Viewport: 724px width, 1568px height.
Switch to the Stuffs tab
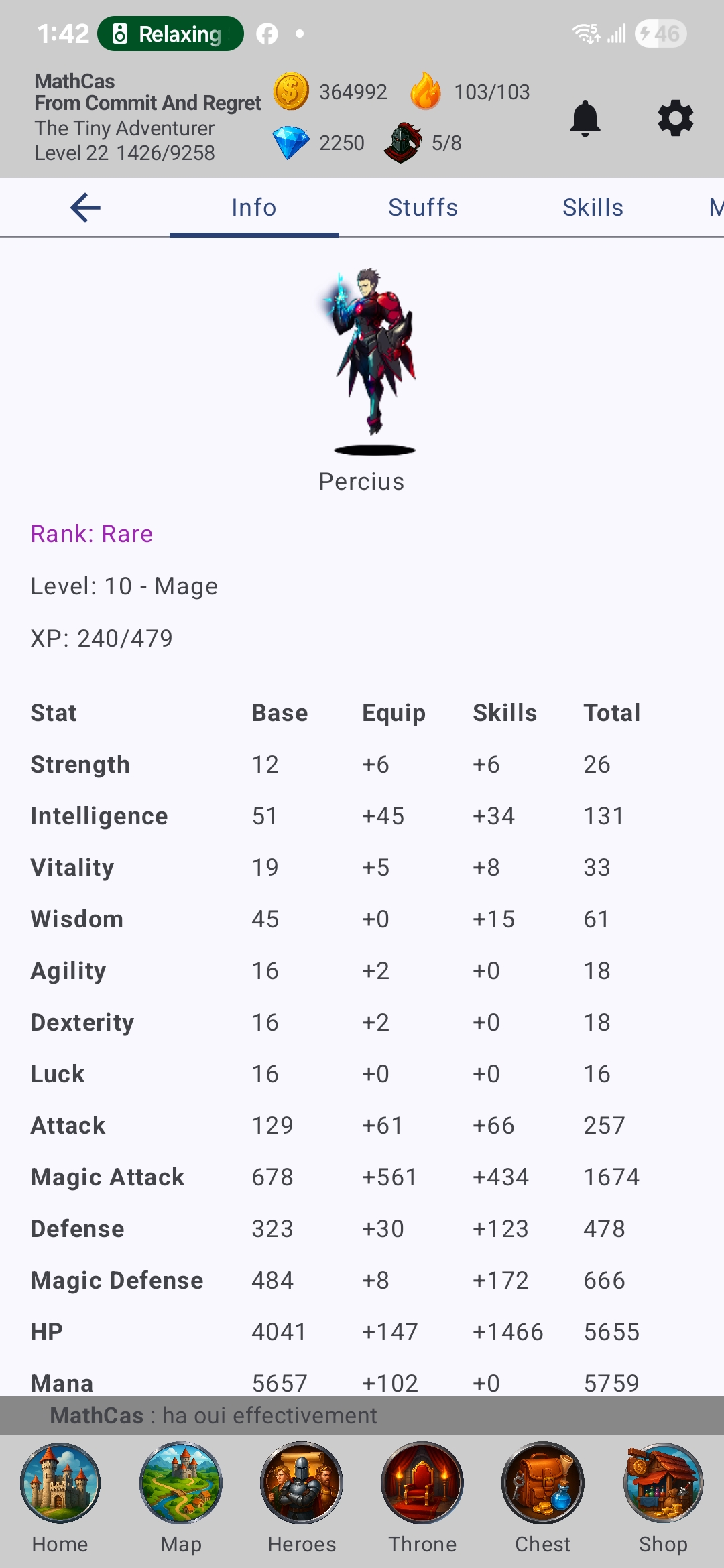pos(423,208)
